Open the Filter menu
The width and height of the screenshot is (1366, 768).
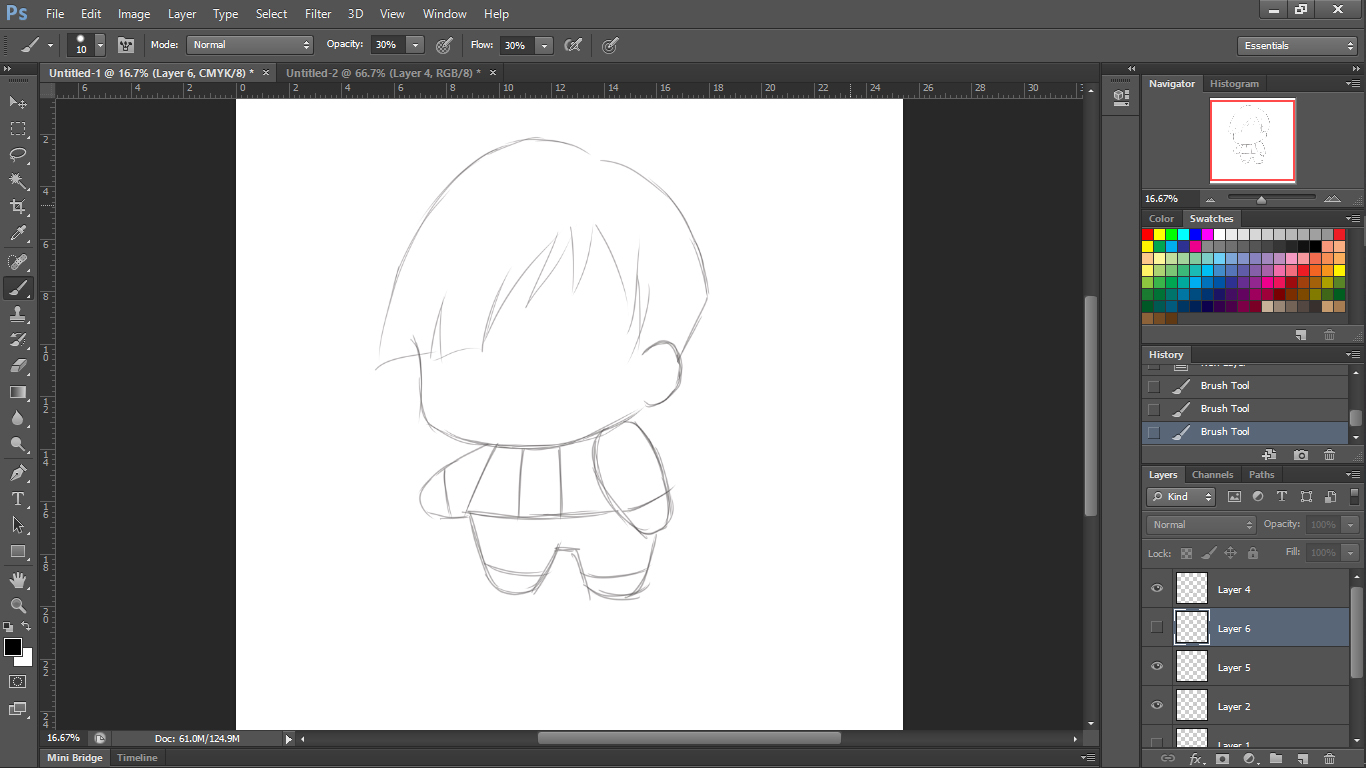(x=318, y=13)
